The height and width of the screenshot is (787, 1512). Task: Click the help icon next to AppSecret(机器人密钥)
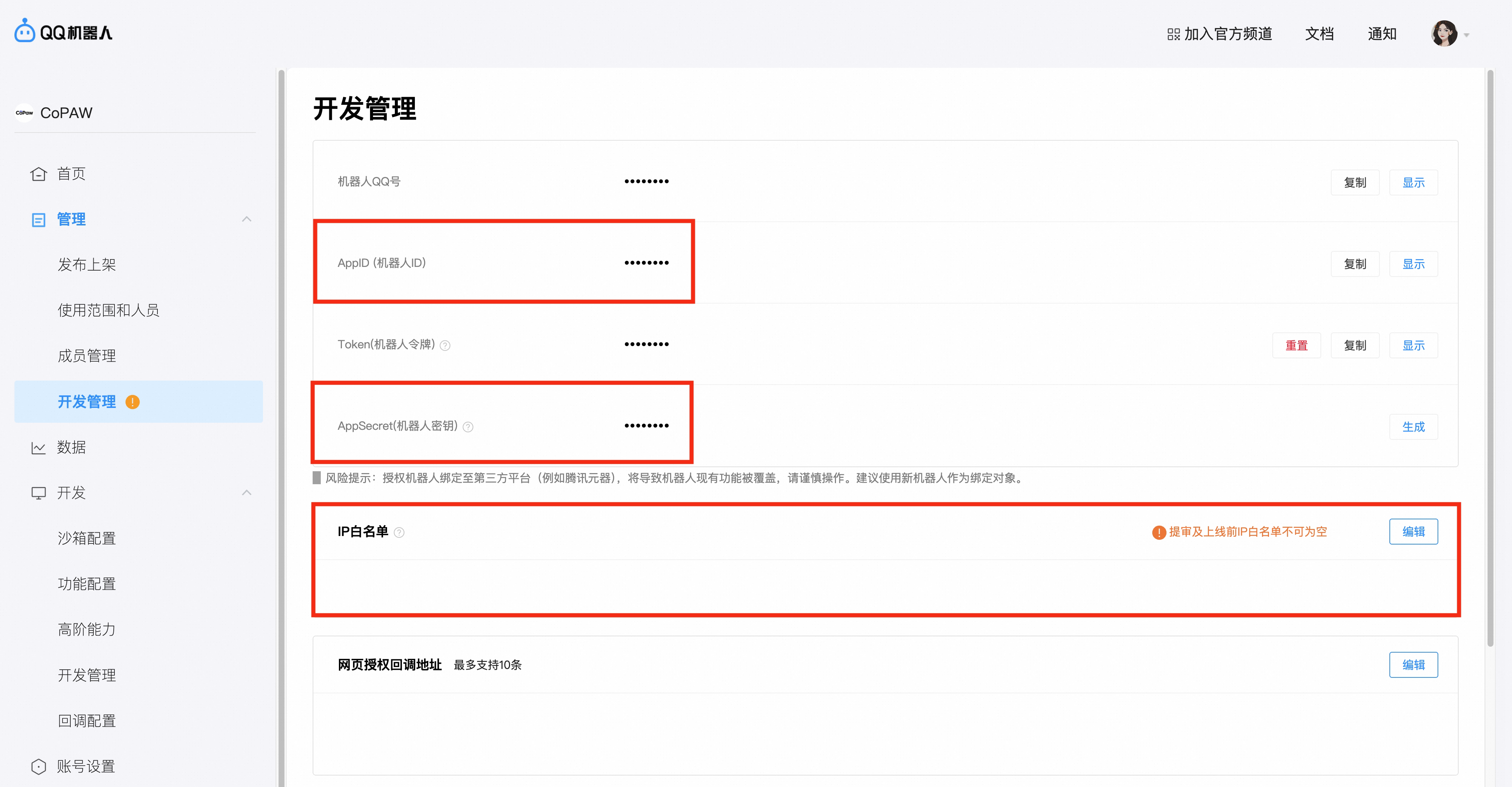tap(468, 427)
